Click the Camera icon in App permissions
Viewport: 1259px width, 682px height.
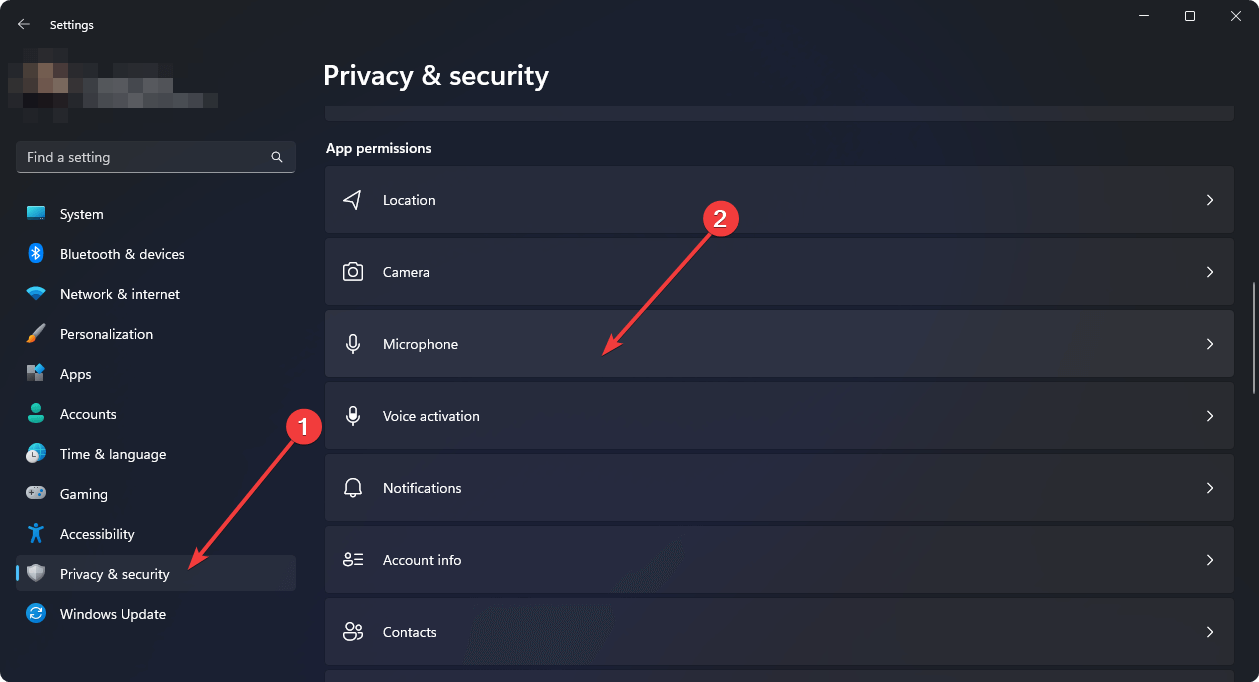[353, 272]
